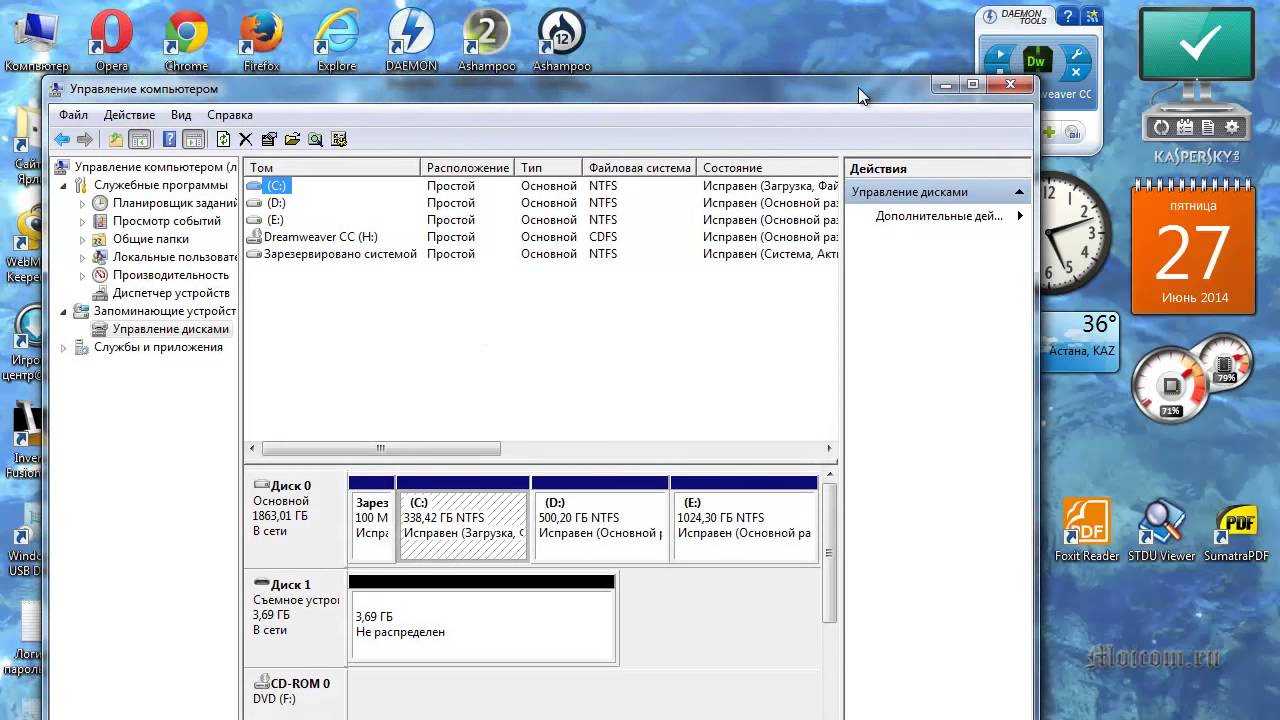Click the blue question mark Help icon
Screen dimensions: 1280x720
tap(170, 140)
